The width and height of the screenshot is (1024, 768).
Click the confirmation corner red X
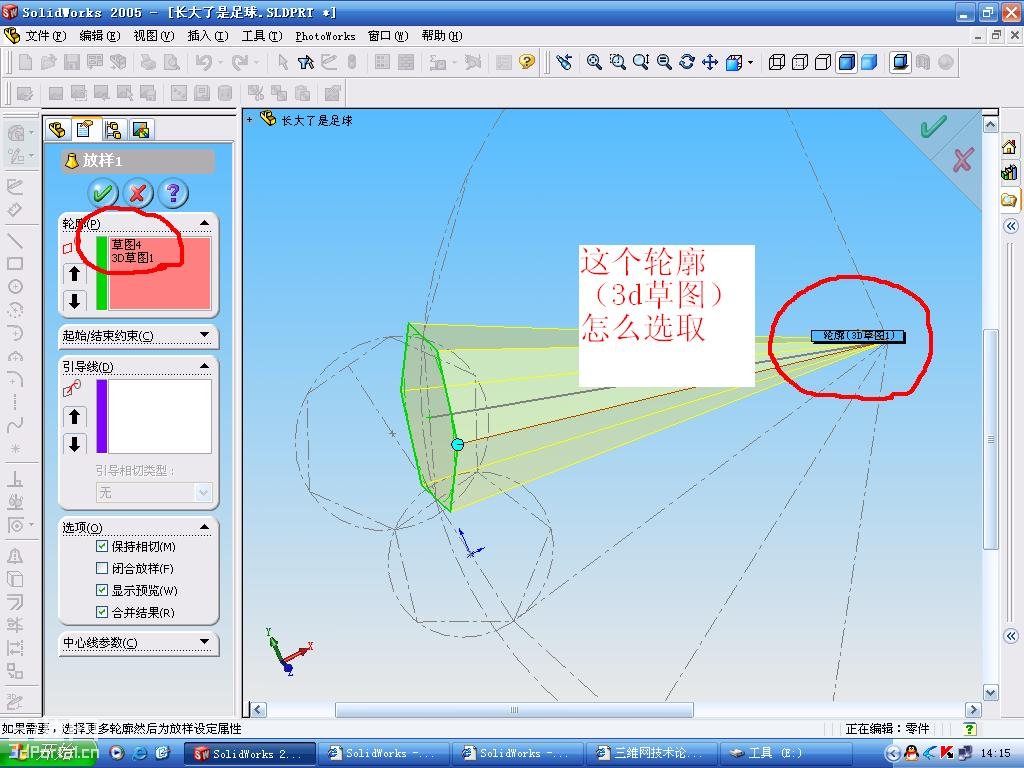(963, 159)
